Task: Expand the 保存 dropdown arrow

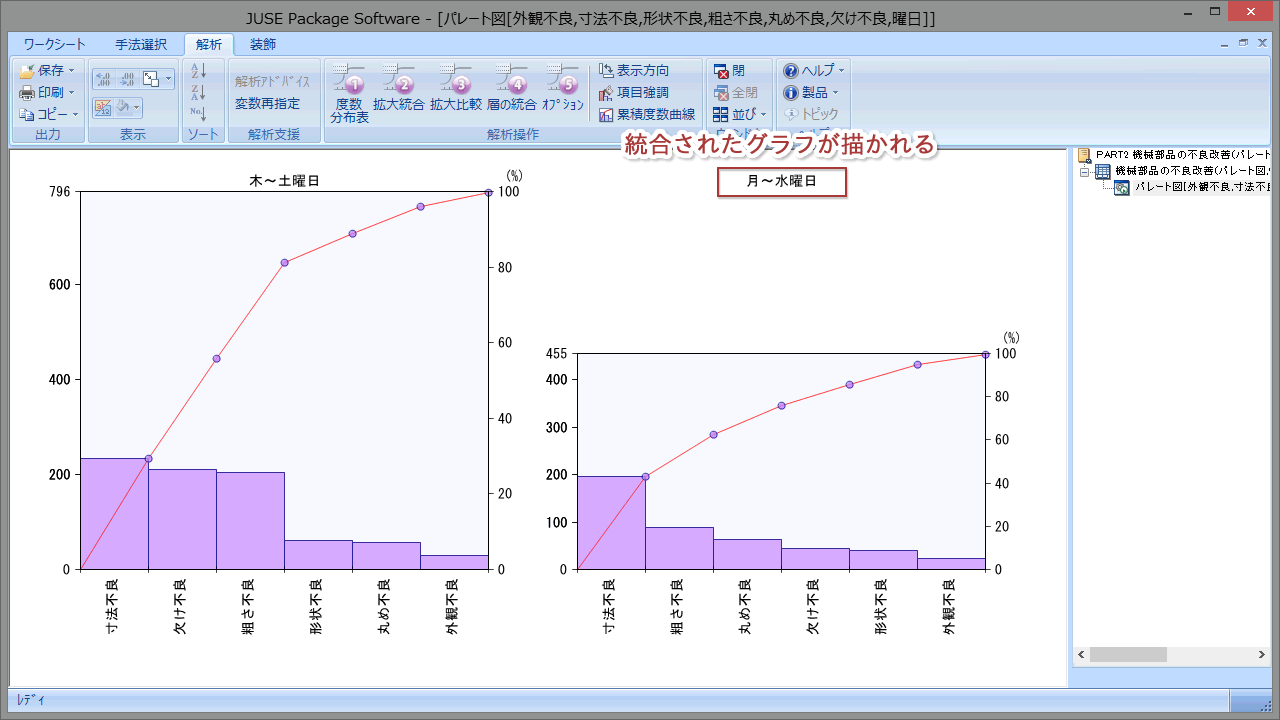Action: coord(72,71)
